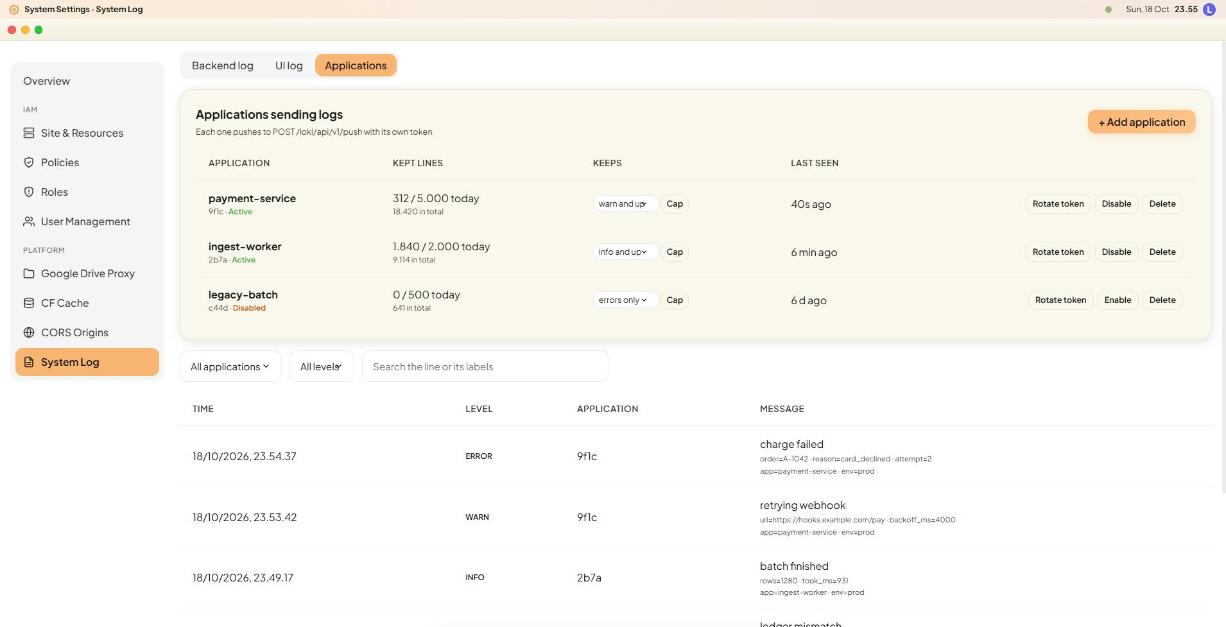
Task: Click the CORS Origins globe icon
Action: (x=29, y=332)
